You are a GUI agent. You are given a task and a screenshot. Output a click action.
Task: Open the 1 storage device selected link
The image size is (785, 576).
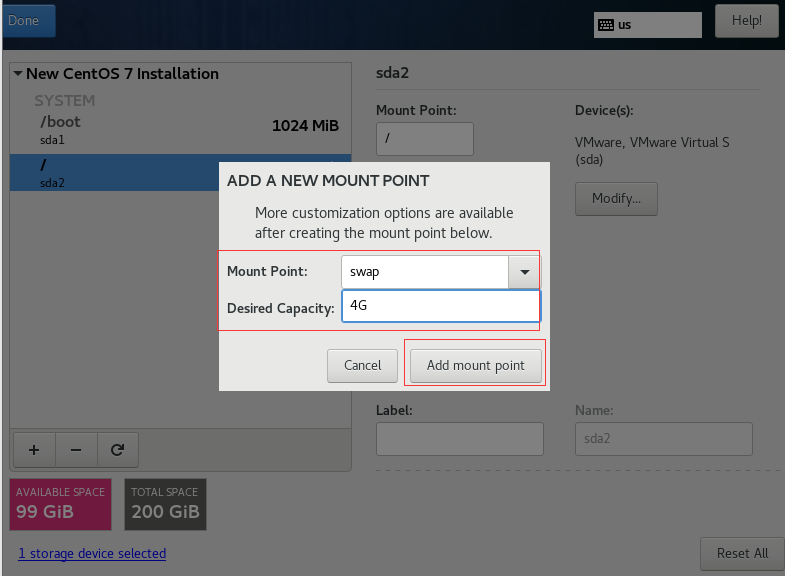click(92, 553)
